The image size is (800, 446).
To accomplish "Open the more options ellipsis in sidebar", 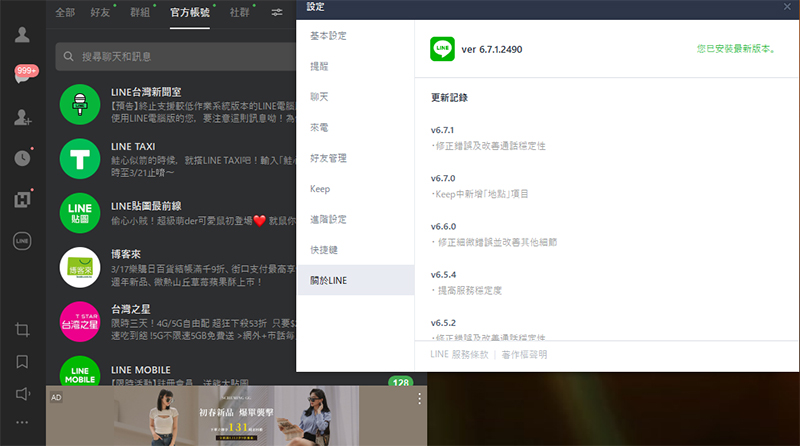I will click(22, 423).
